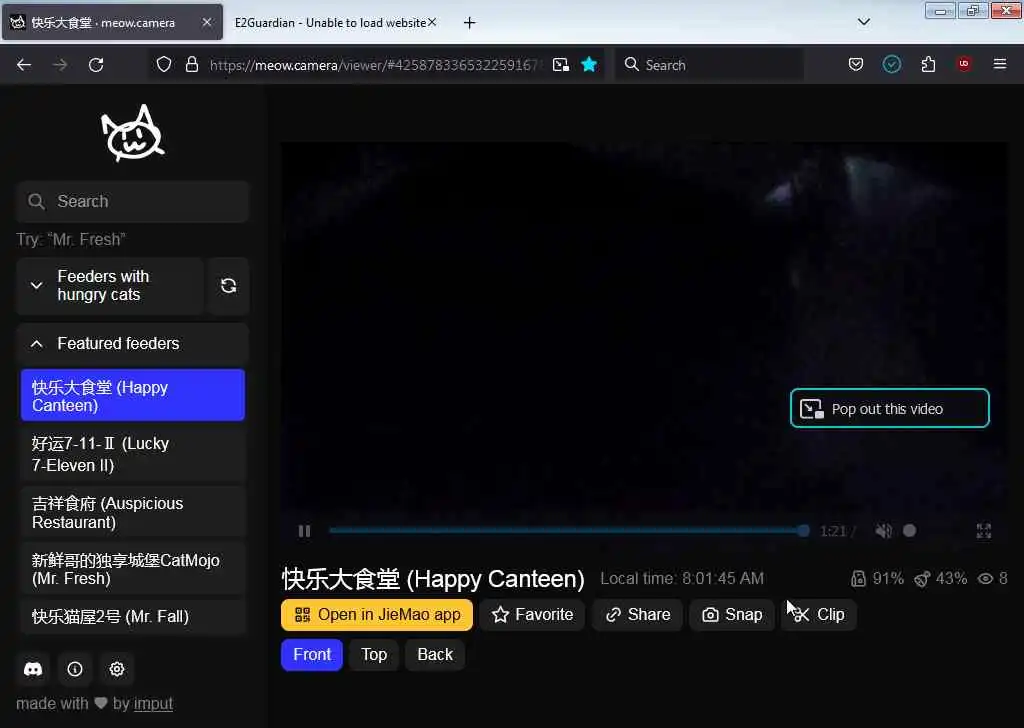1024x728 pixels.
Task: Click picture-in-picture icon in address bar
Action: 560,65
